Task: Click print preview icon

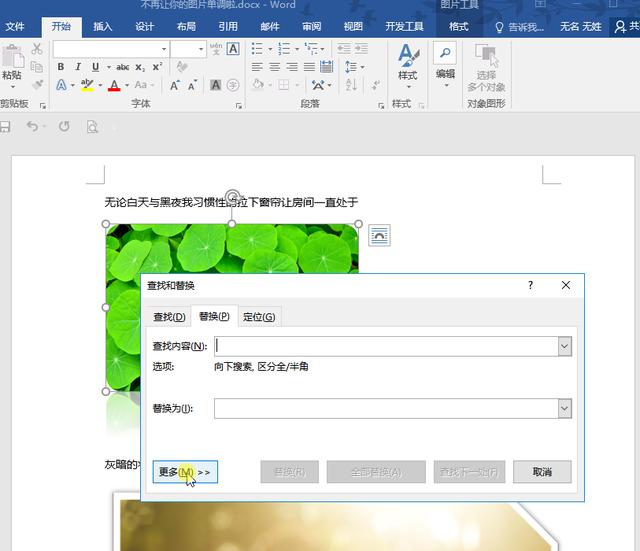Action: [x=92, y=127]
